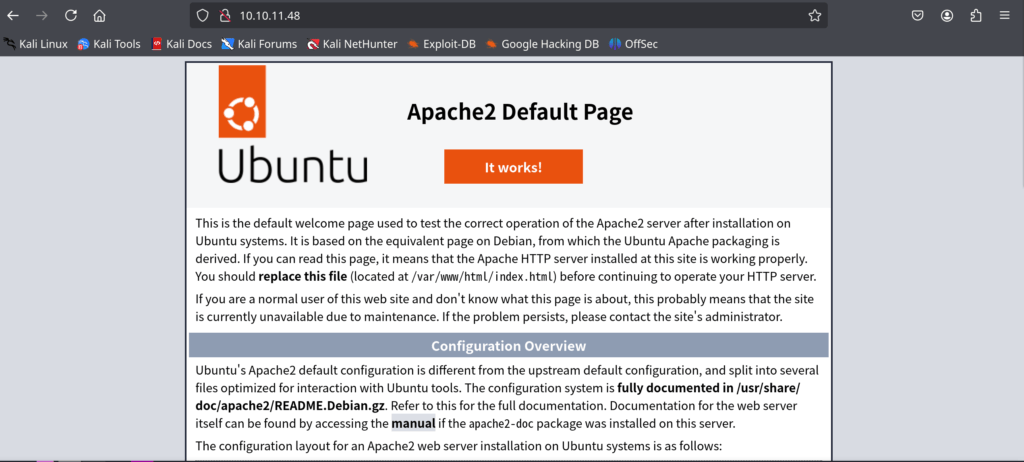Reload the current page
The width and height of the screenshot is (1024, 462).
(71, 16)
